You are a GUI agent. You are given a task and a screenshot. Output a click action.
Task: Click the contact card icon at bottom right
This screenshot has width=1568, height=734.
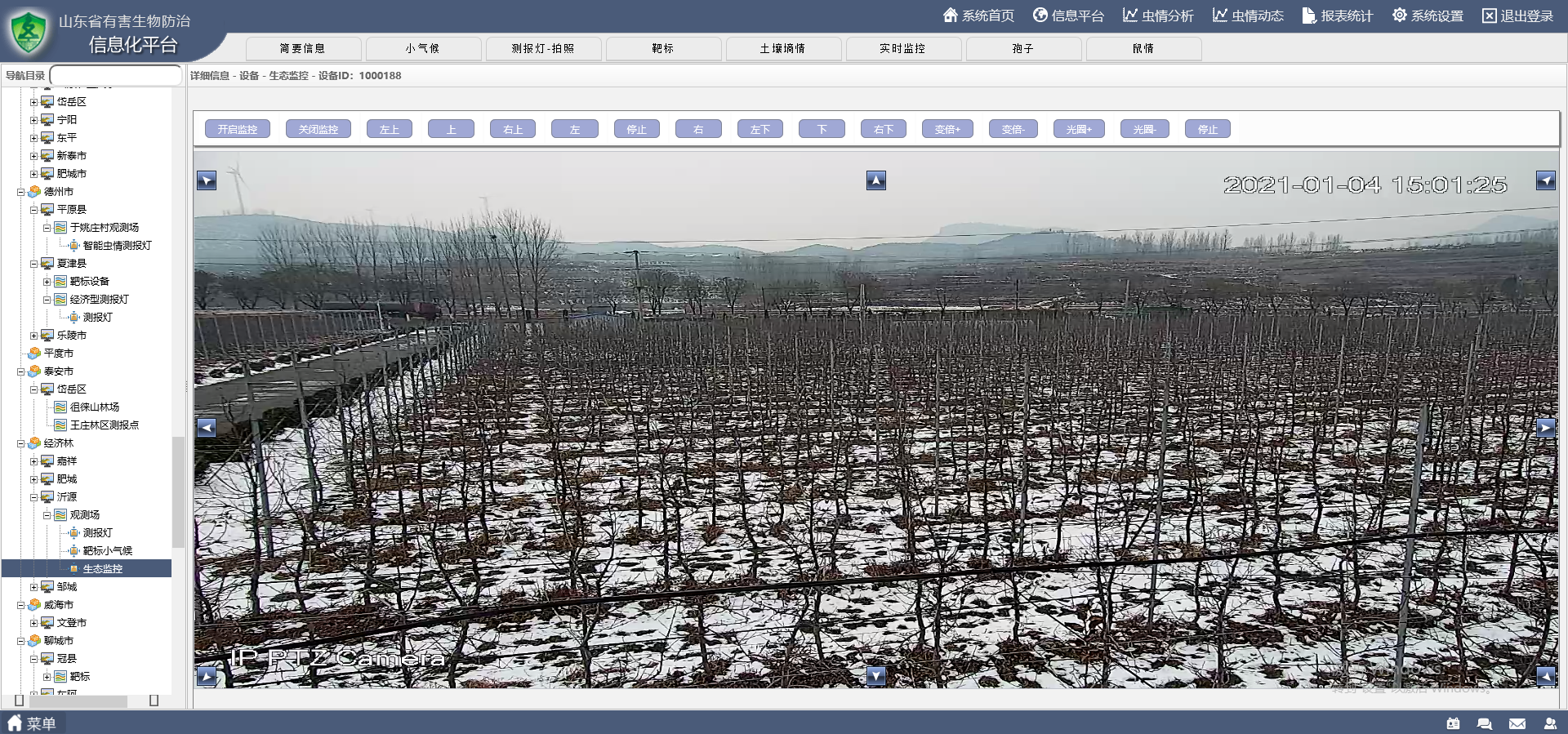[1453, 723]
